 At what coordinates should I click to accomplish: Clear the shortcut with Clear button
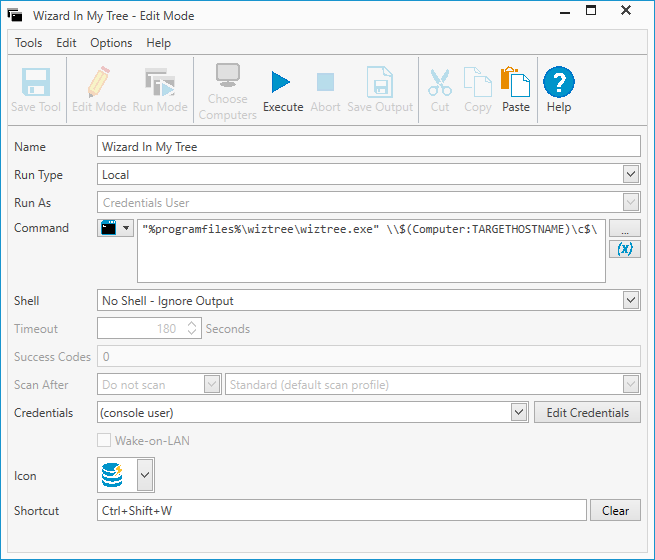click(x=615, y=510)
